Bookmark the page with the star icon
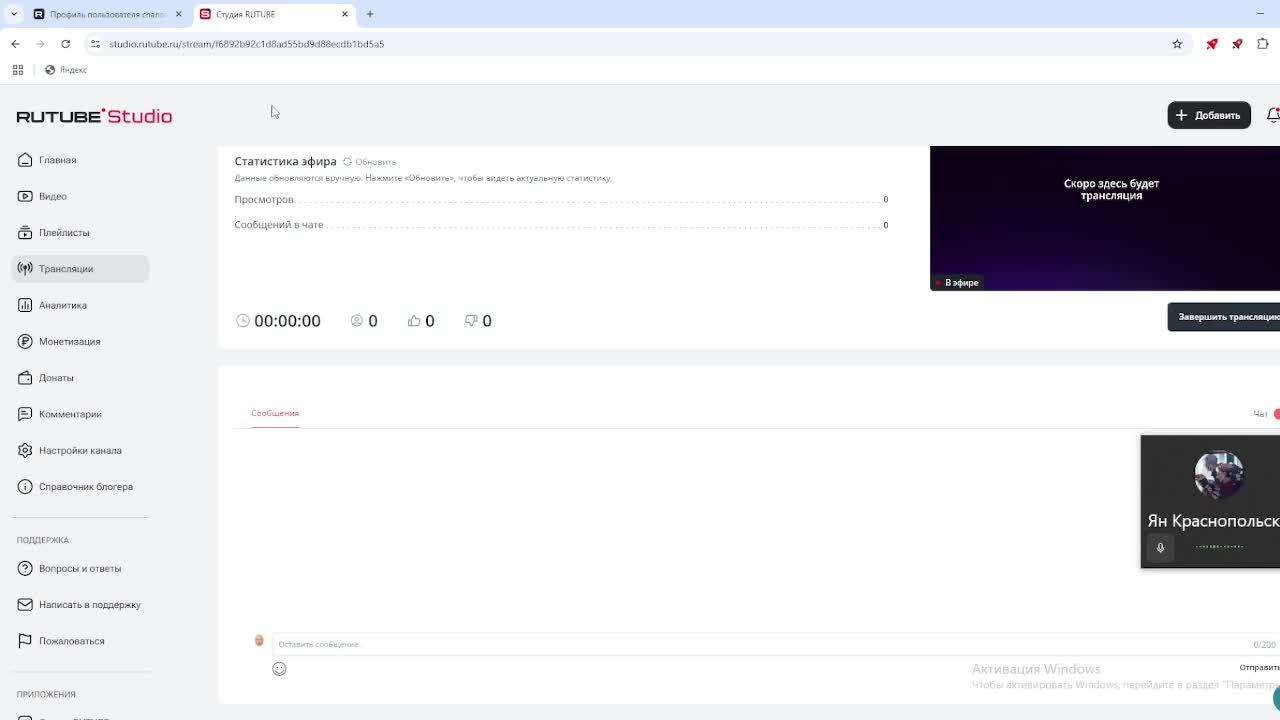The image size is (1280, 720). (x=1177, y=44)
